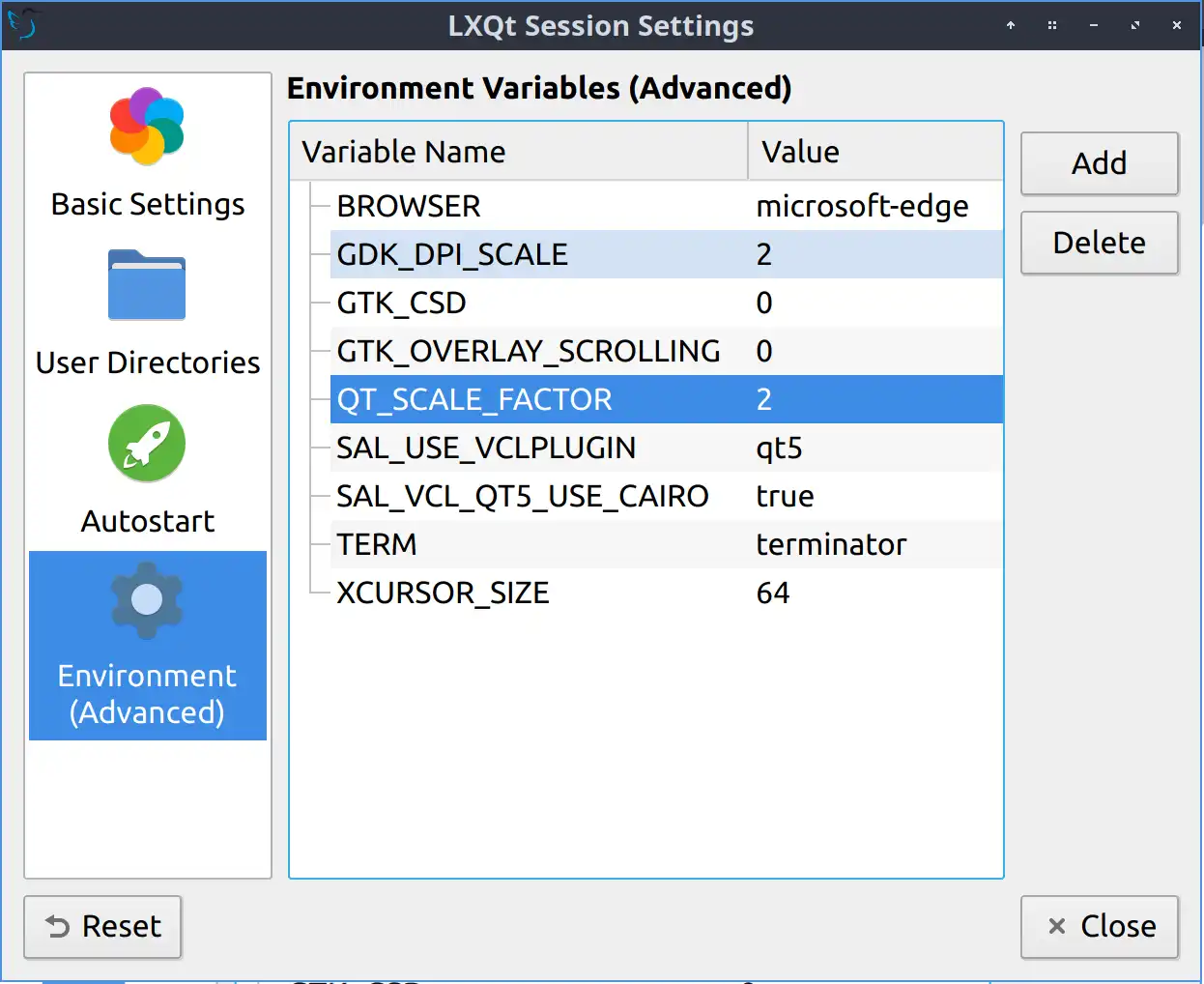Expand the branch beside XCURSOR_SIZE variable

319,593
